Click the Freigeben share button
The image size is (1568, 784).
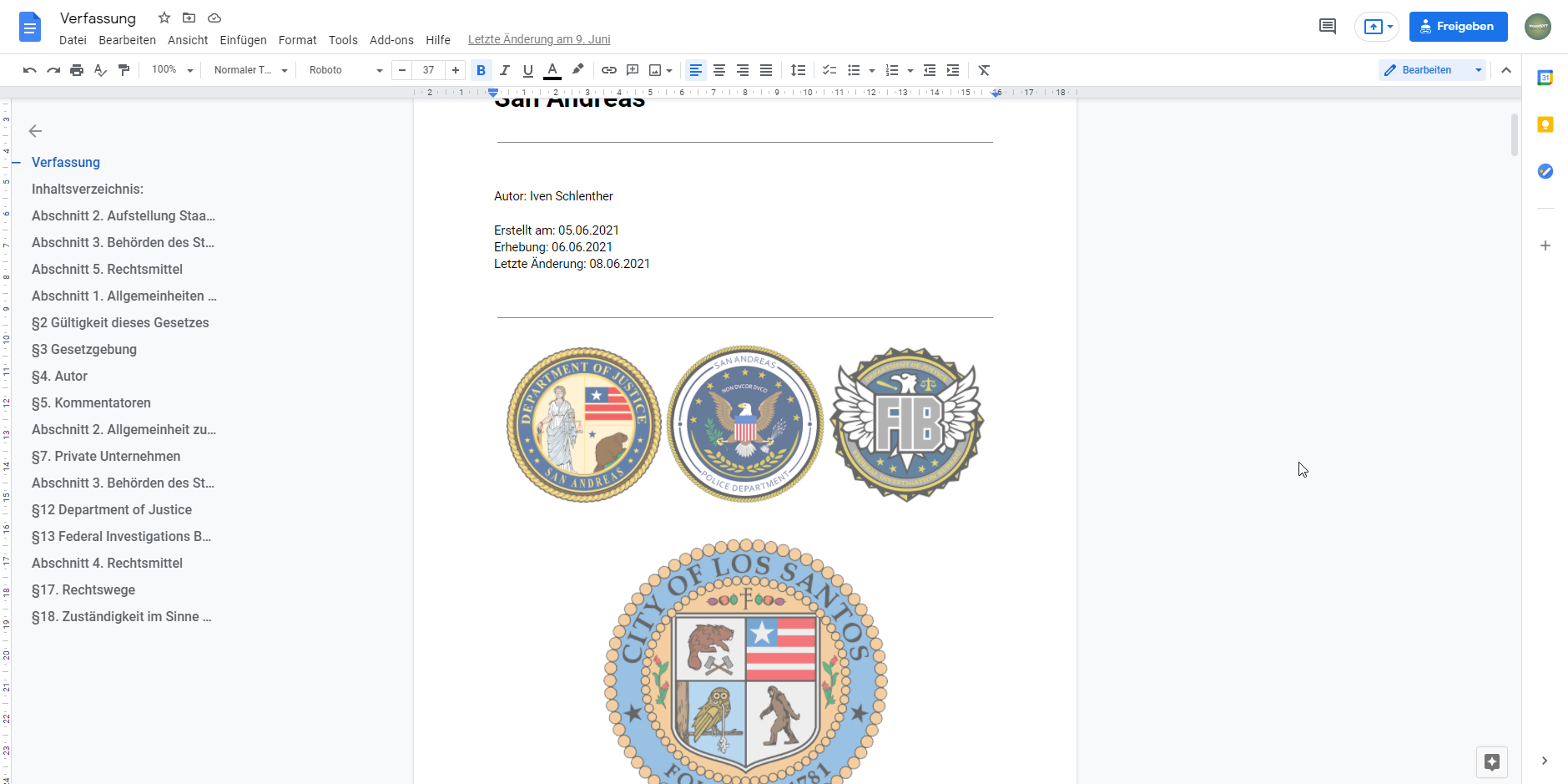tap(1458, 27)
